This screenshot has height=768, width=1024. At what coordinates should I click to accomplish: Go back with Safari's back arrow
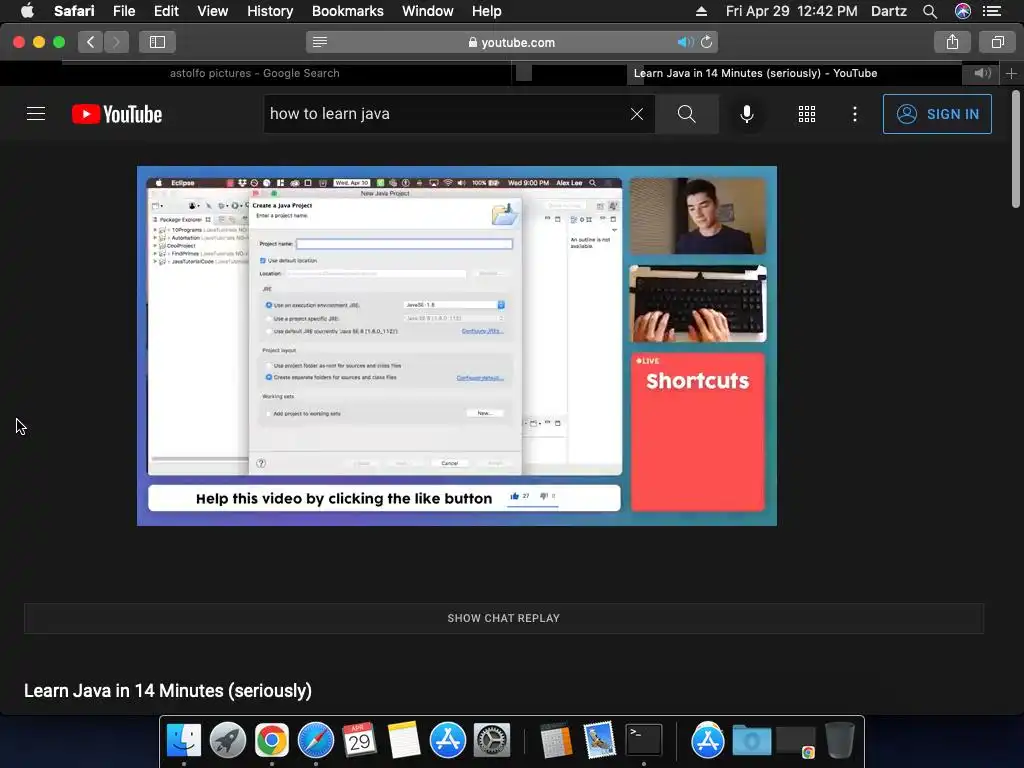tap(91, 42)
